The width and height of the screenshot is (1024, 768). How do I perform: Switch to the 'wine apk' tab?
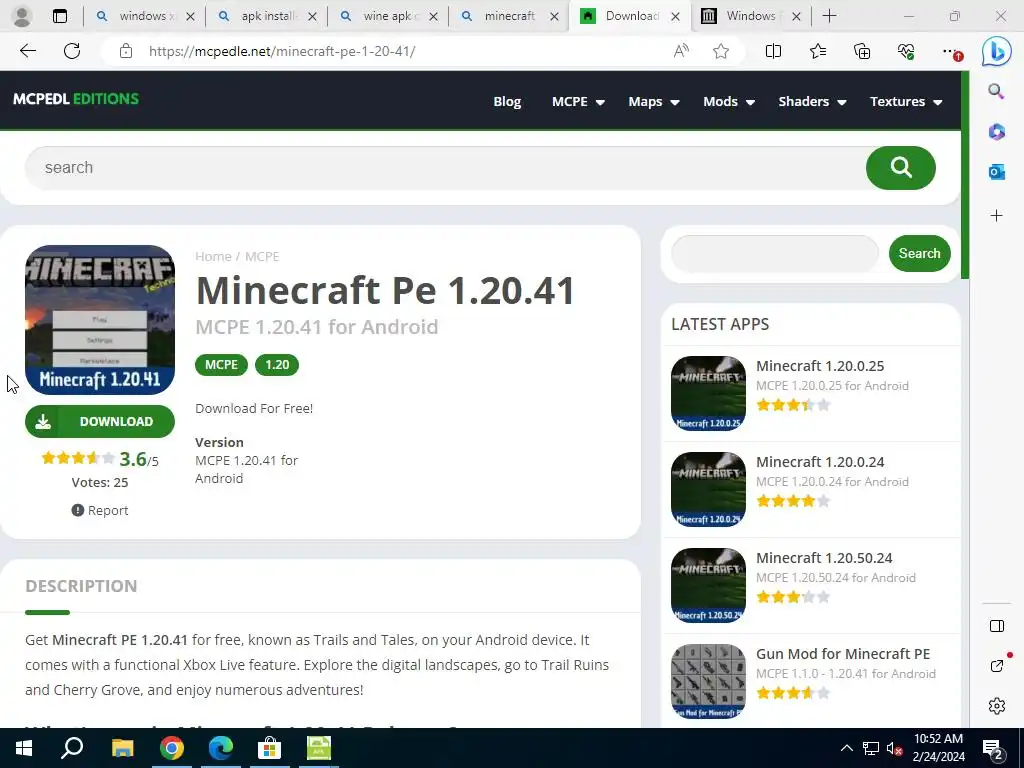click(x=388, y=16)
